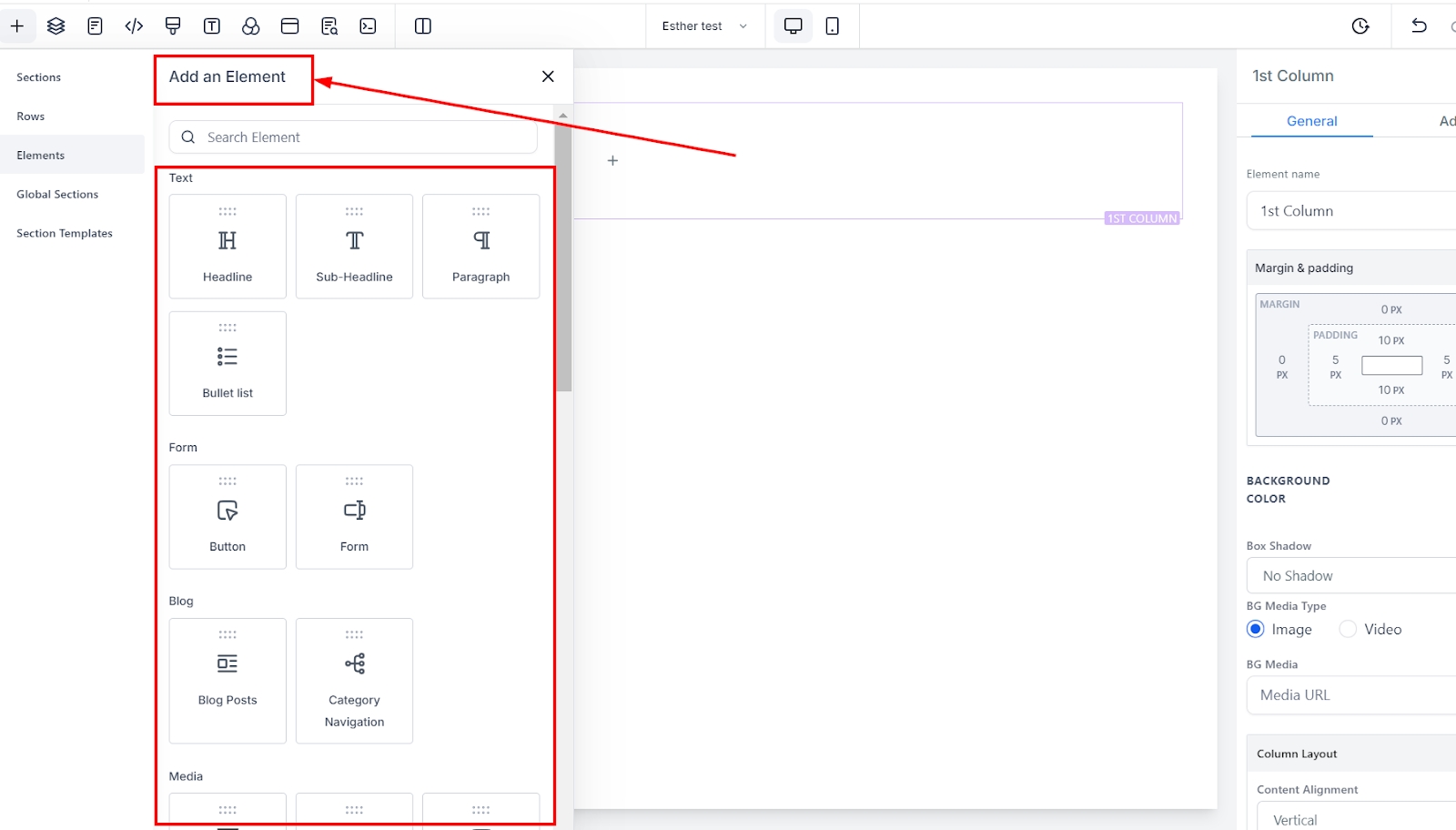Close the Add an Element panel
Viewport: 1456px width, 830px height.
548,76
